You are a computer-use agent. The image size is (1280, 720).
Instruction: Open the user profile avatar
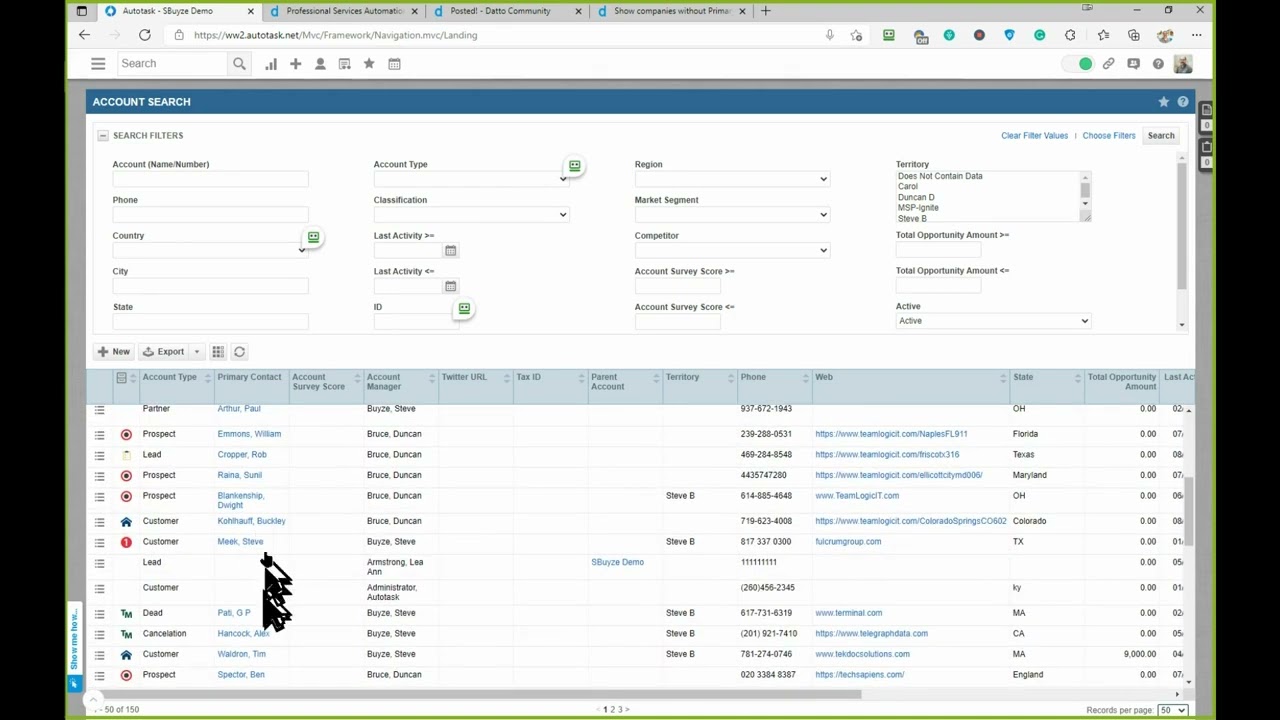[x=1183, y=64]
